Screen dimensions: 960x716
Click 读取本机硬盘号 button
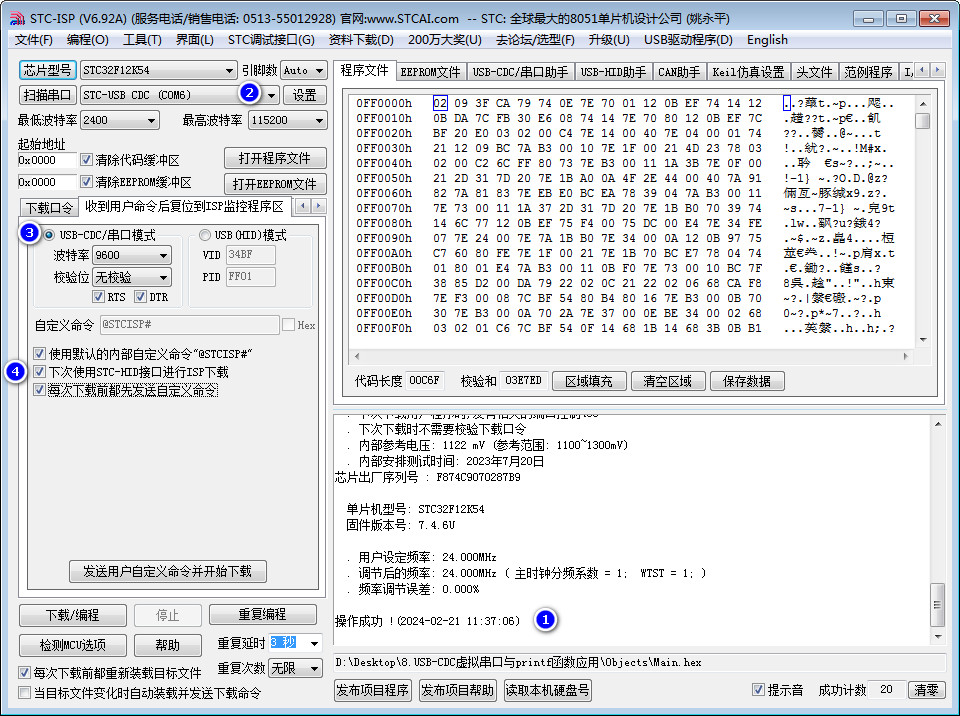tap(547, 690)
